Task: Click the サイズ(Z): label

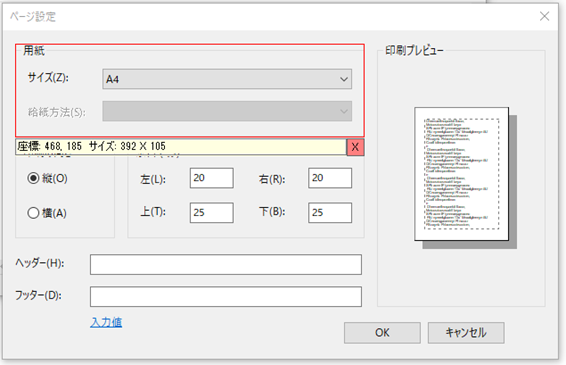Action: (48, 77)
